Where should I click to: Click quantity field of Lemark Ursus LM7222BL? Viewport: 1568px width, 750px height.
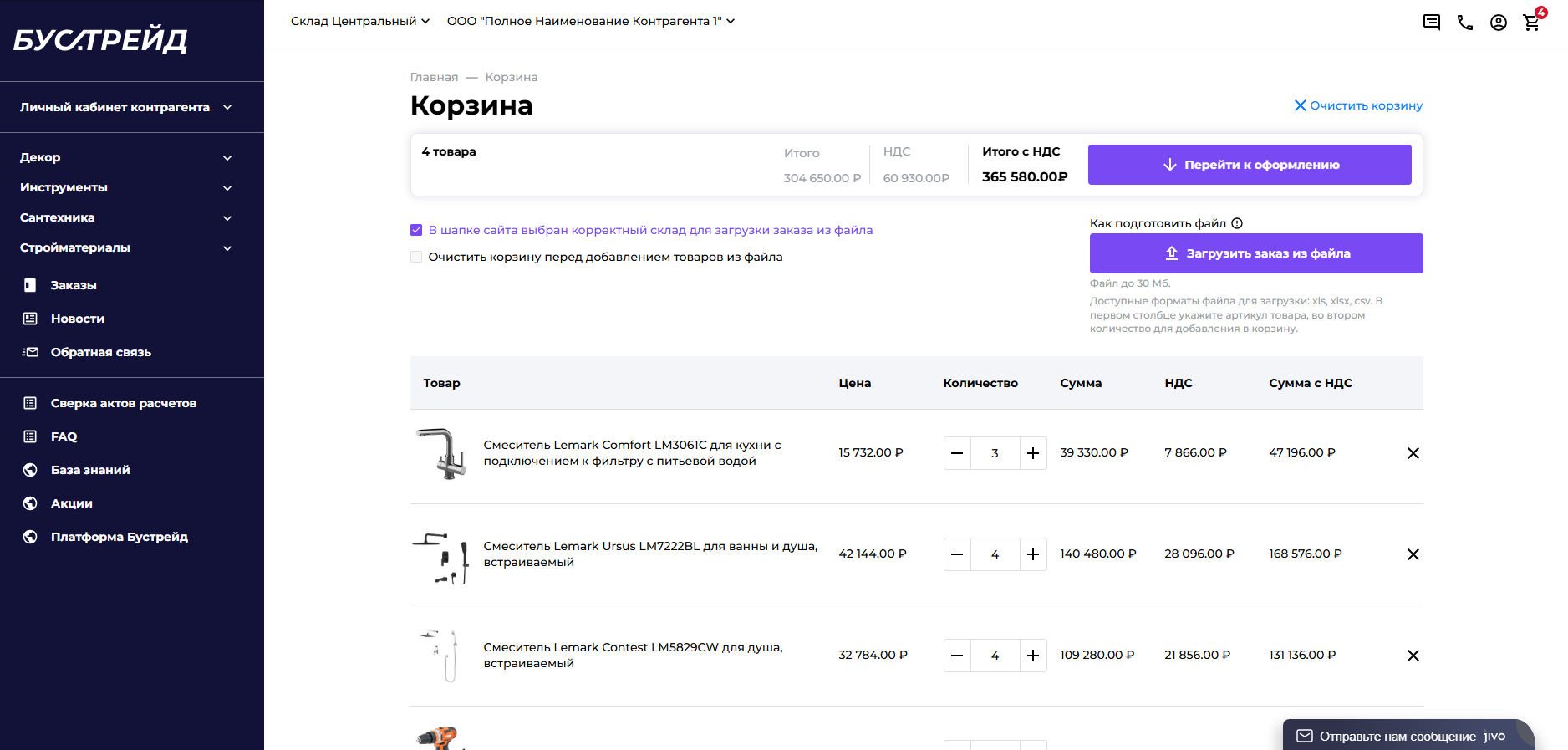[995, 554]
